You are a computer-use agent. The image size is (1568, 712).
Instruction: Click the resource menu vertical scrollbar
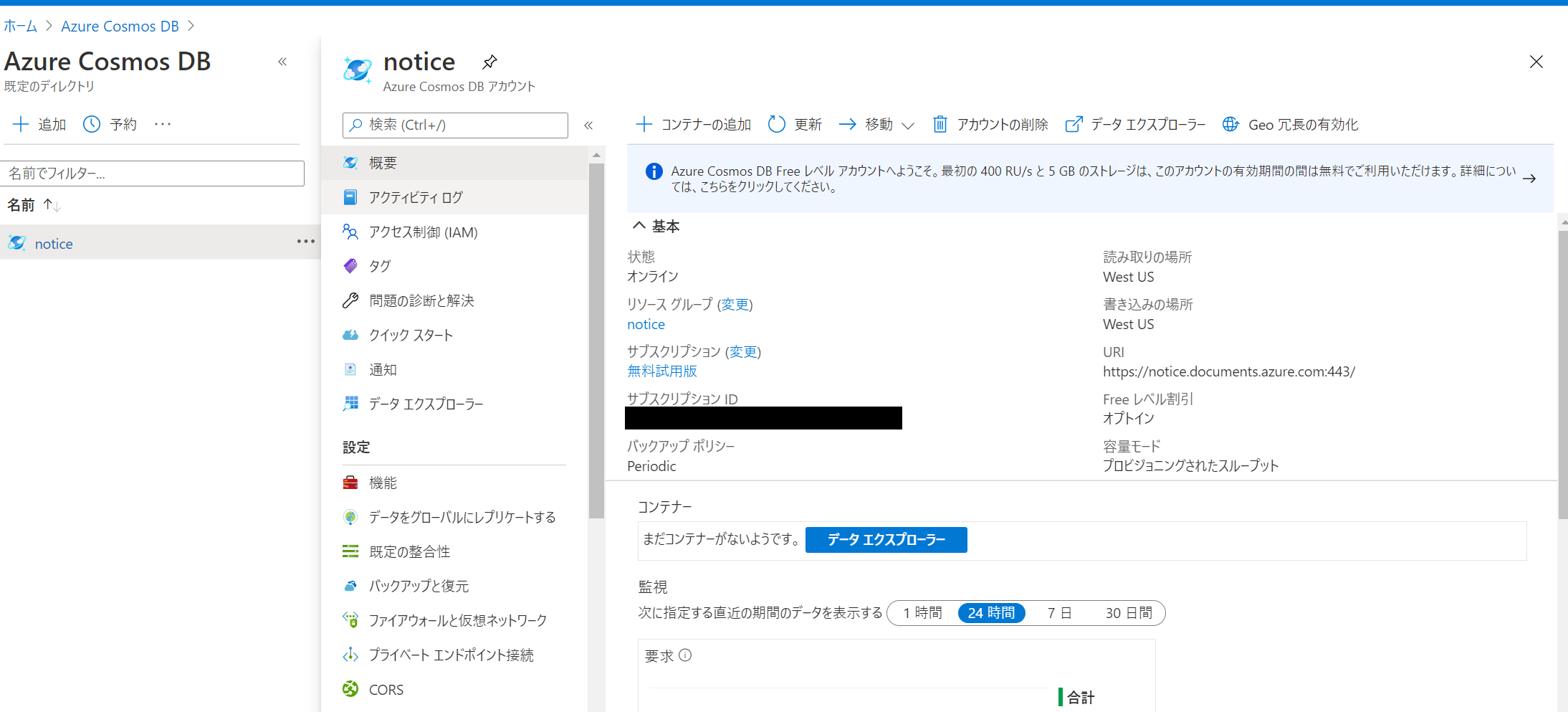[596, 341]
